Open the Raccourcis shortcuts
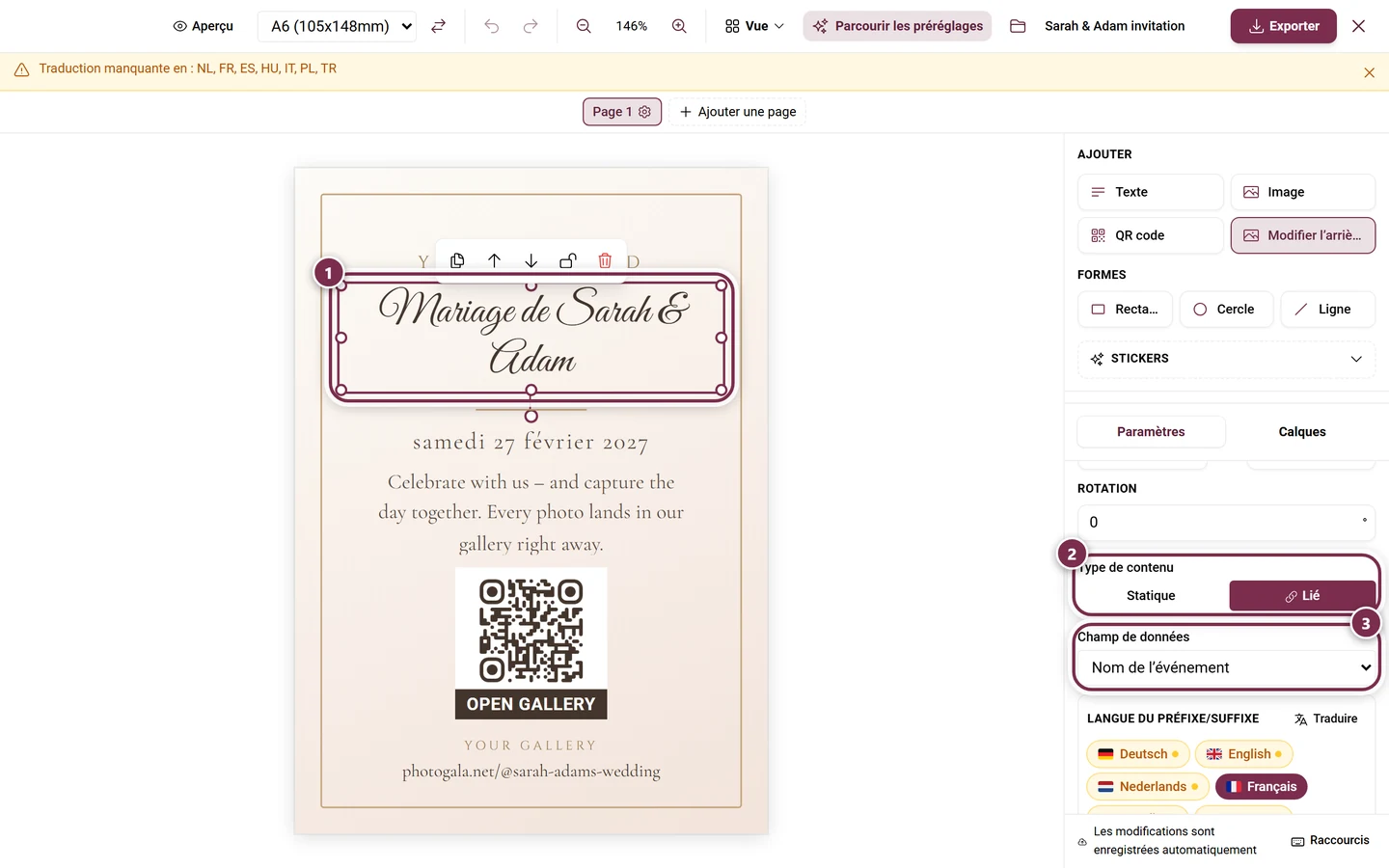This screenshot has width=1389, height=868. click(x=1330, y=841)
